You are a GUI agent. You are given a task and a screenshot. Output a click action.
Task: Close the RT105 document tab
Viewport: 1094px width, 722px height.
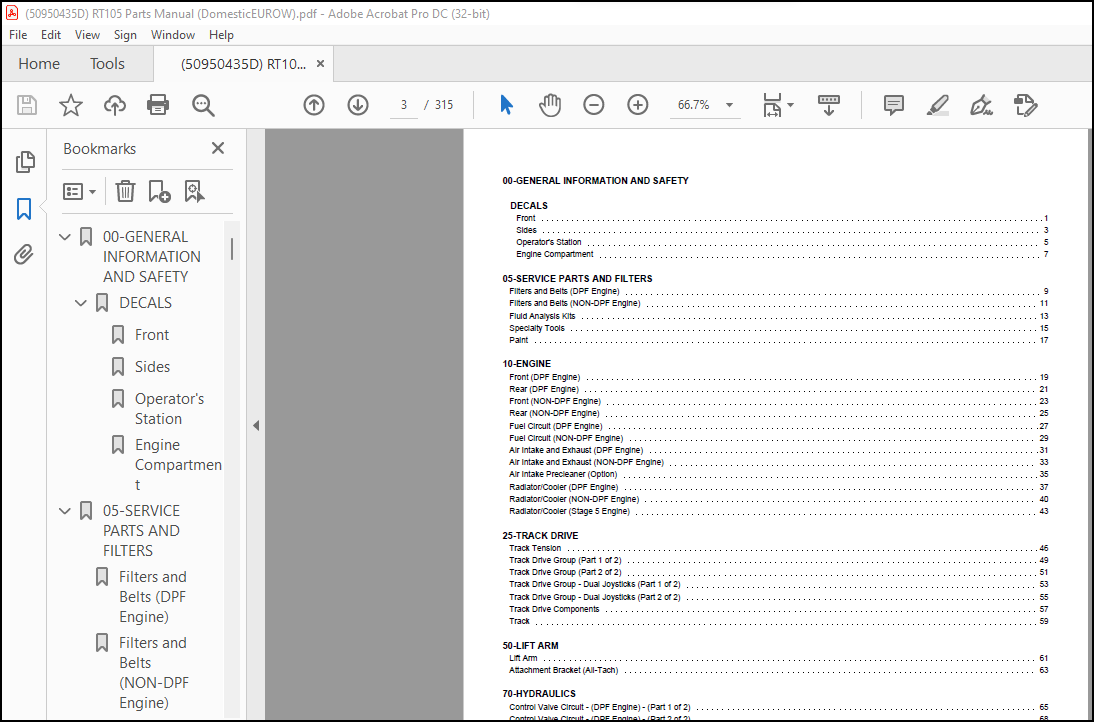[320, 63]
